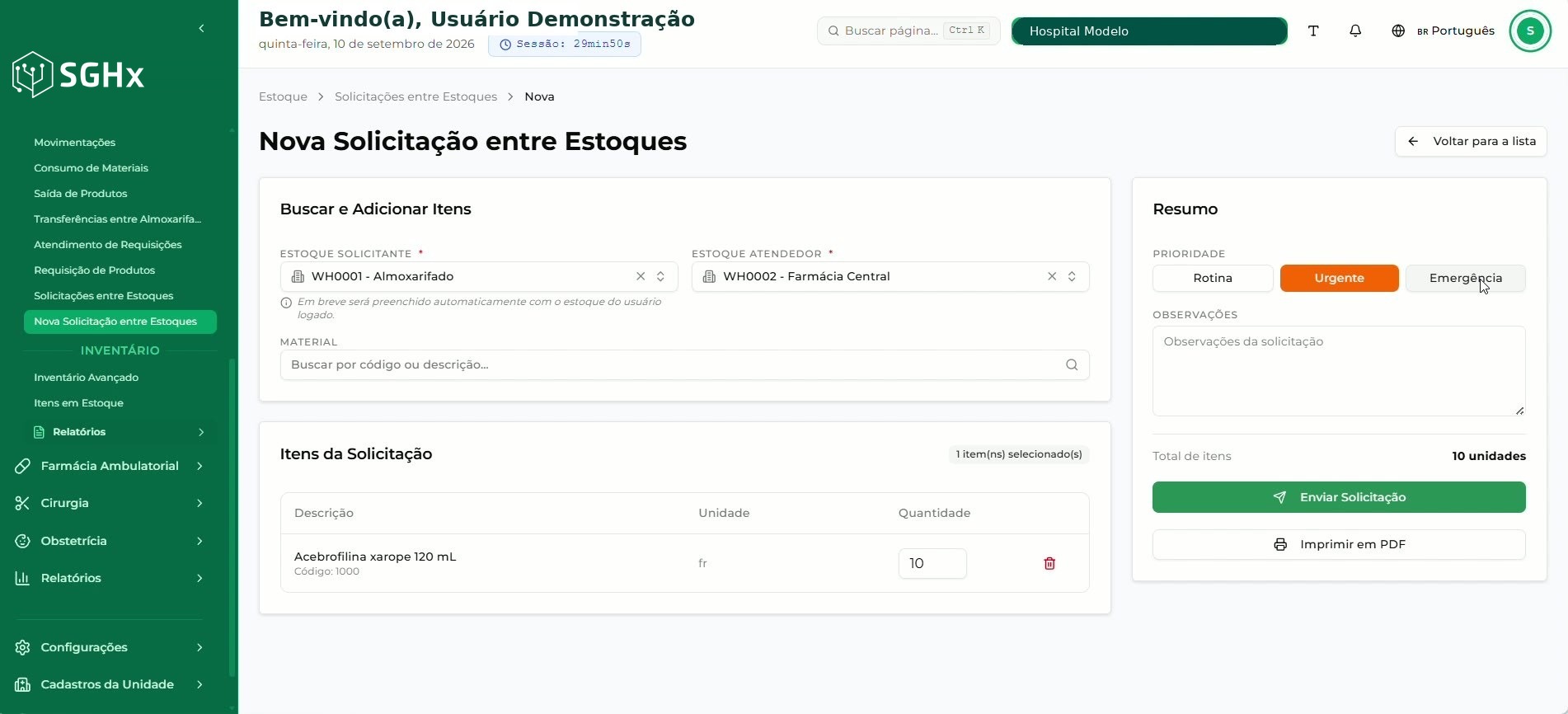Open Movimentações in the sidebar
The width and height of the screenshot is (1568, 714).
[x=74, y=143]
